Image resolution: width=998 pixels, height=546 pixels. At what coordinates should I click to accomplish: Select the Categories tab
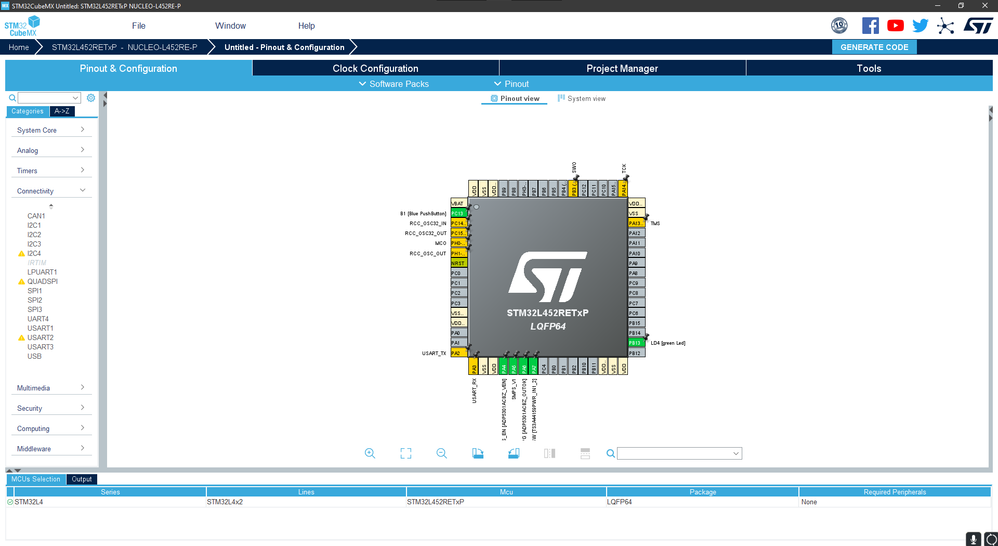tap(27, 111)
